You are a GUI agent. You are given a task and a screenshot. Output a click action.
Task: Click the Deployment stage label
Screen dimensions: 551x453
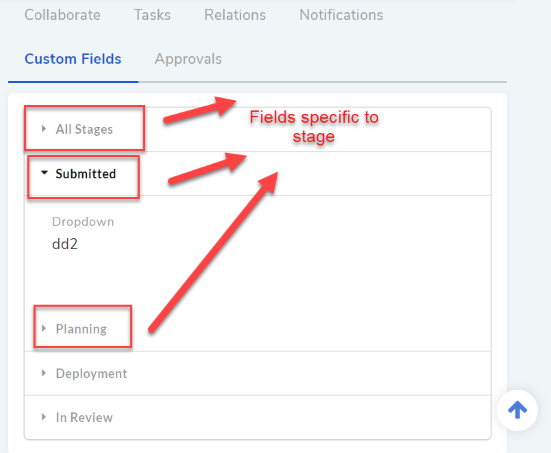(x=91, y=373)
